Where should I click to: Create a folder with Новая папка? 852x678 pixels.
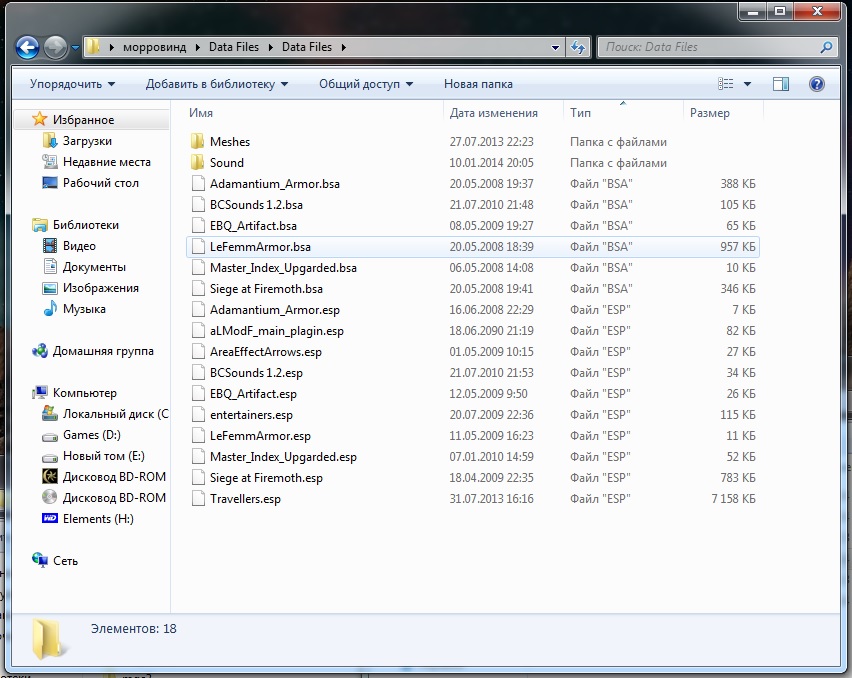[x=478, y=84]
